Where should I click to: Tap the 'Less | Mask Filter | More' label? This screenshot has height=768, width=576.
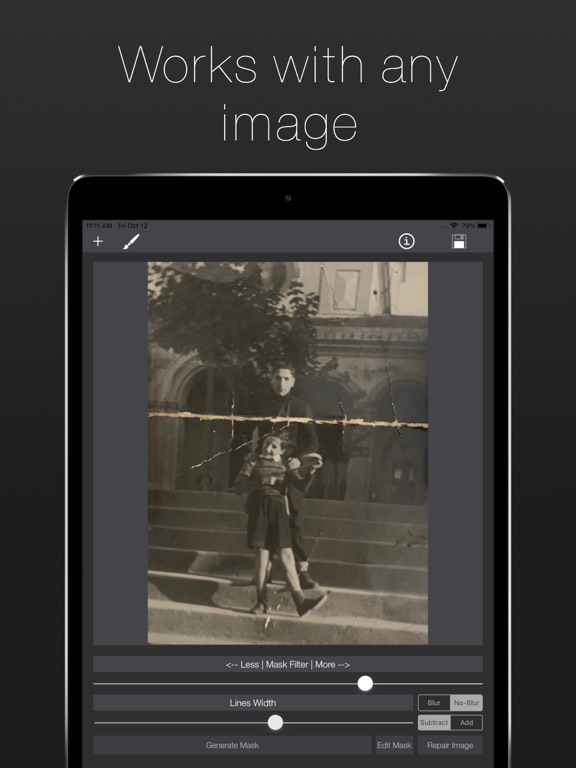288,664
